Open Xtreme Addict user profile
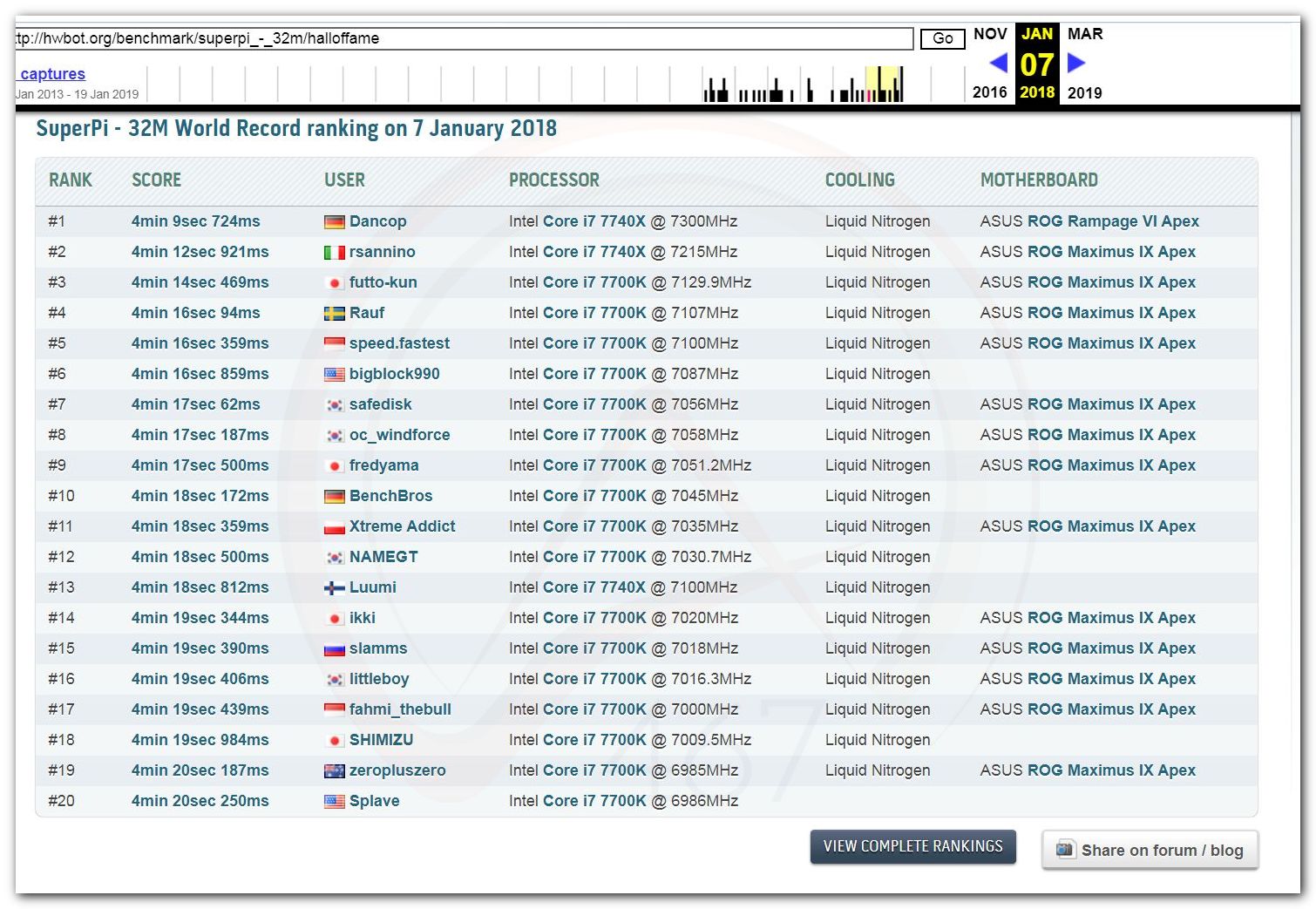Image resolution: width=1316 pixels, height=909 pixels. click(x=402, y=526)
